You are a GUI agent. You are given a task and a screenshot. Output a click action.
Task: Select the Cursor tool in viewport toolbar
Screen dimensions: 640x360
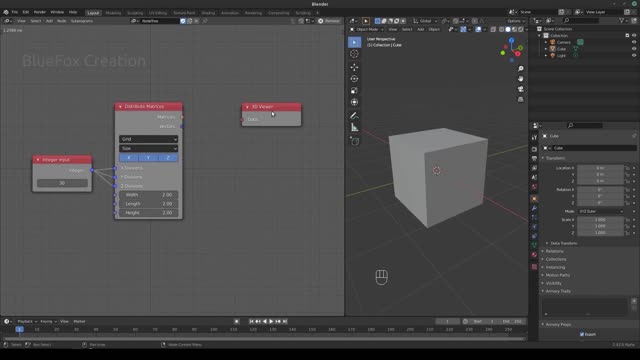[x=354, y=54]
